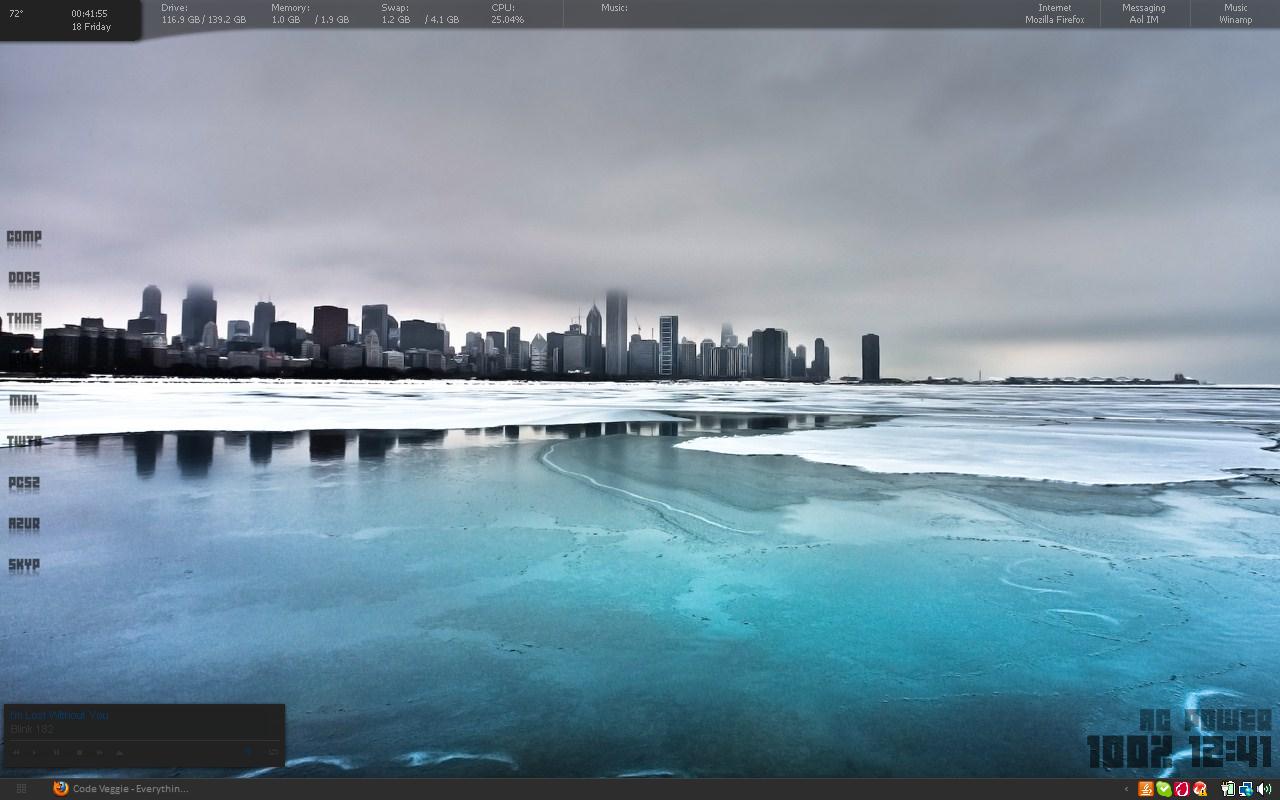Pause playback of I'm Lost Without You
Viewport: 1280px width, 800px height.
(55, 752)
